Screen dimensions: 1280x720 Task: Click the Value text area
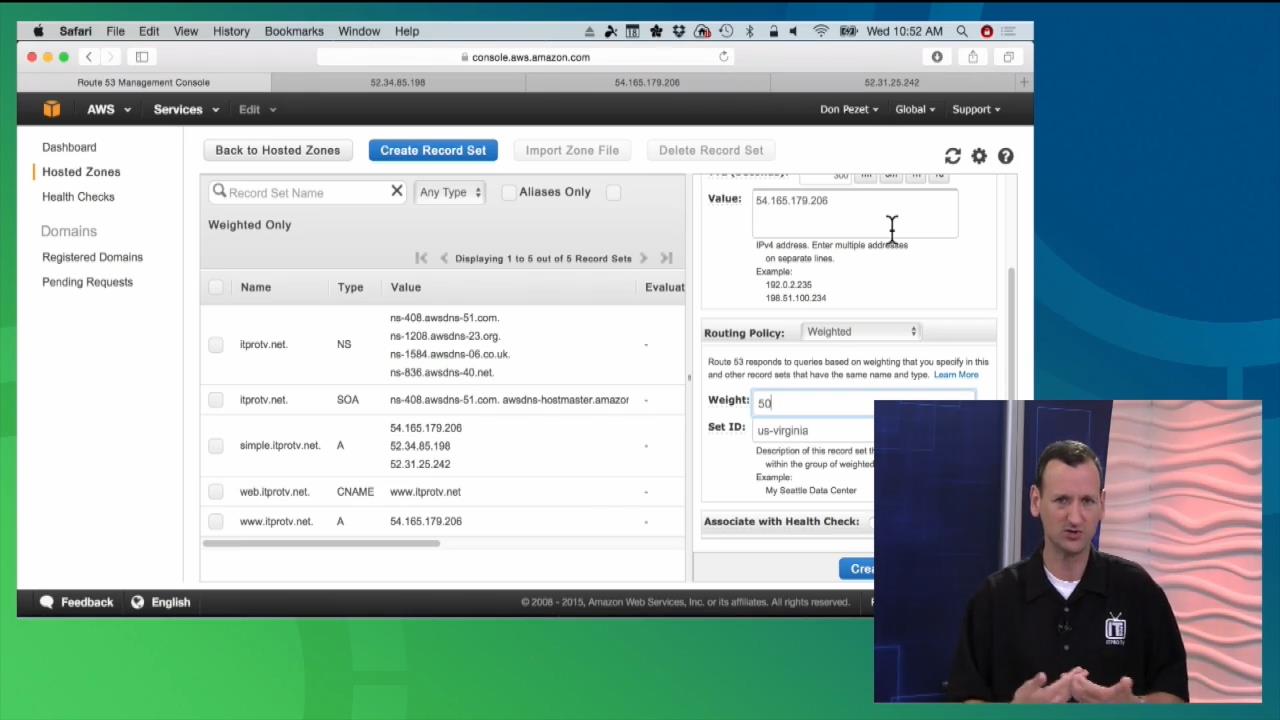(x=855, y=213)
